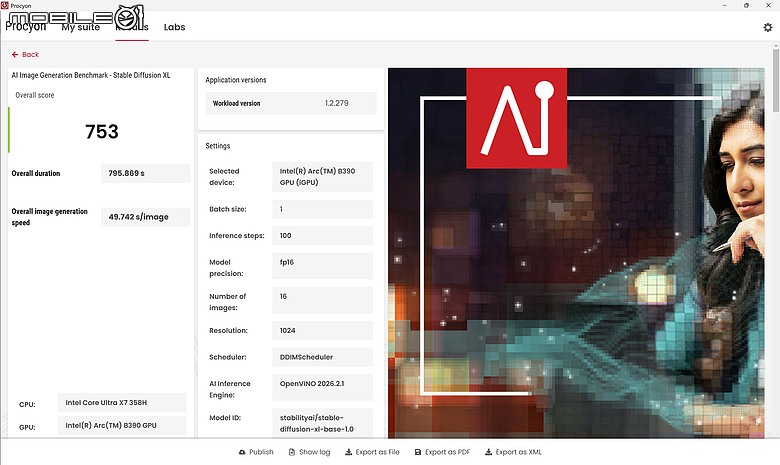Click the Show log document icon
Image resolution: width=780 pixels, height=465 pixels.
point(292,452)
